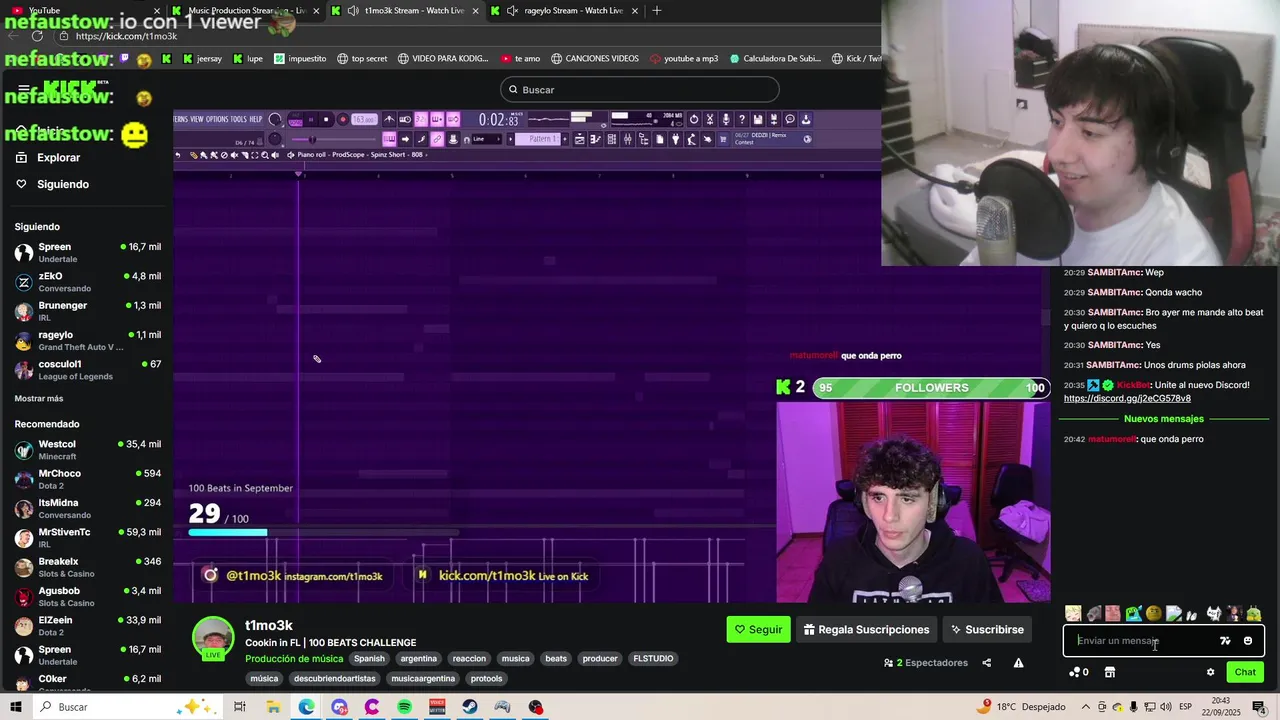Open the youtube a mp3 bookmark
1280x720 pixels.
pyautogui.click(x=684, y=59)
